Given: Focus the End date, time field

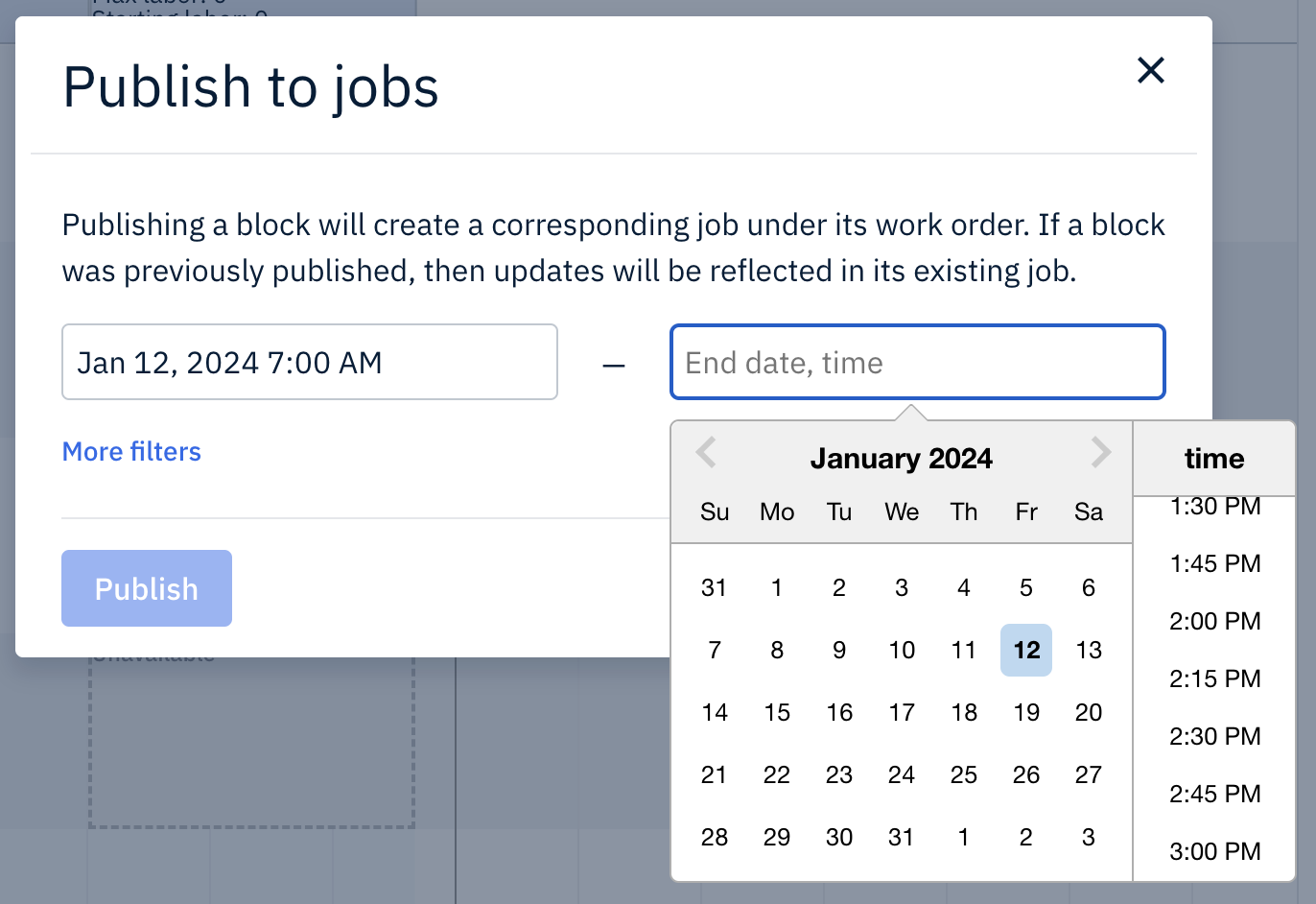Looking at the screenshot, I should click(917, 362).
